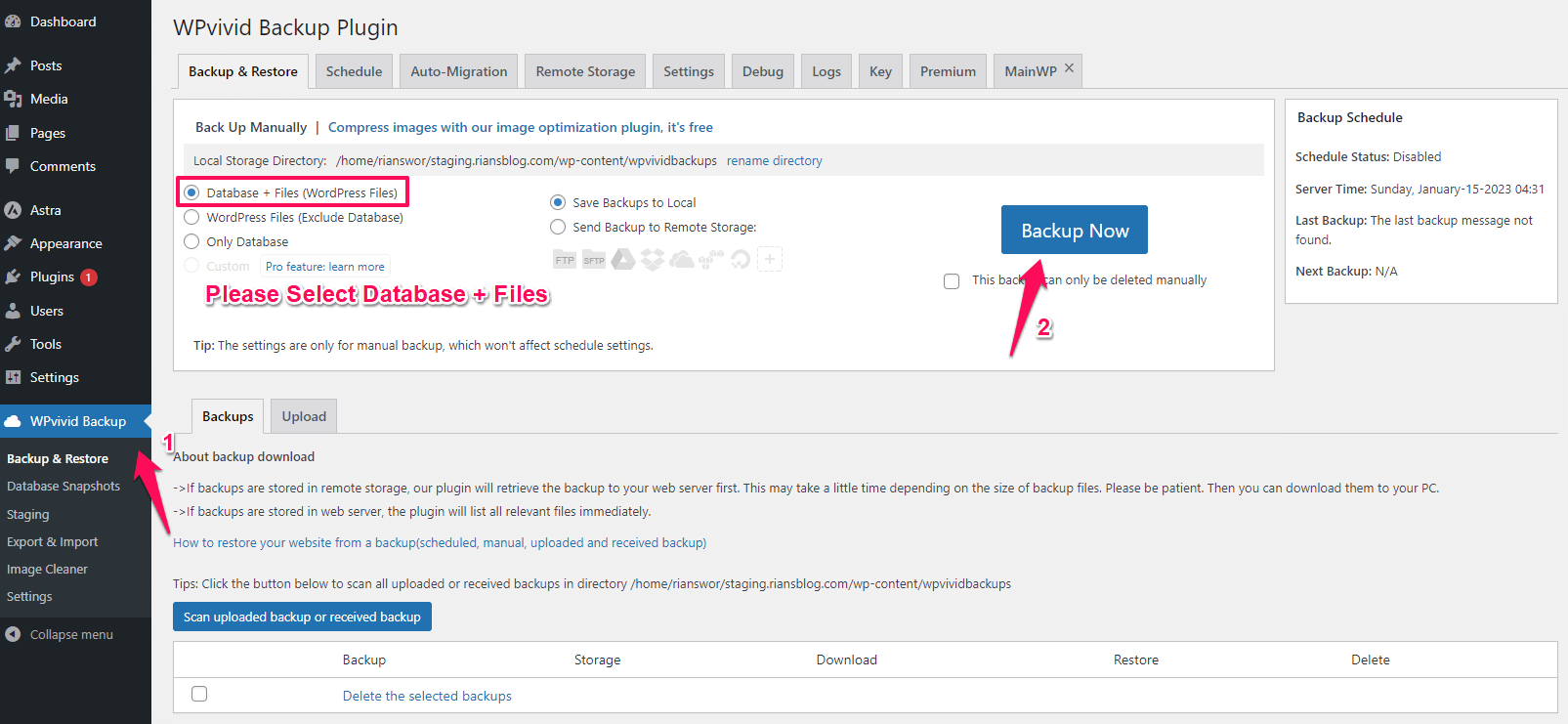Switch to the Schedule tab

click(354, 71)
